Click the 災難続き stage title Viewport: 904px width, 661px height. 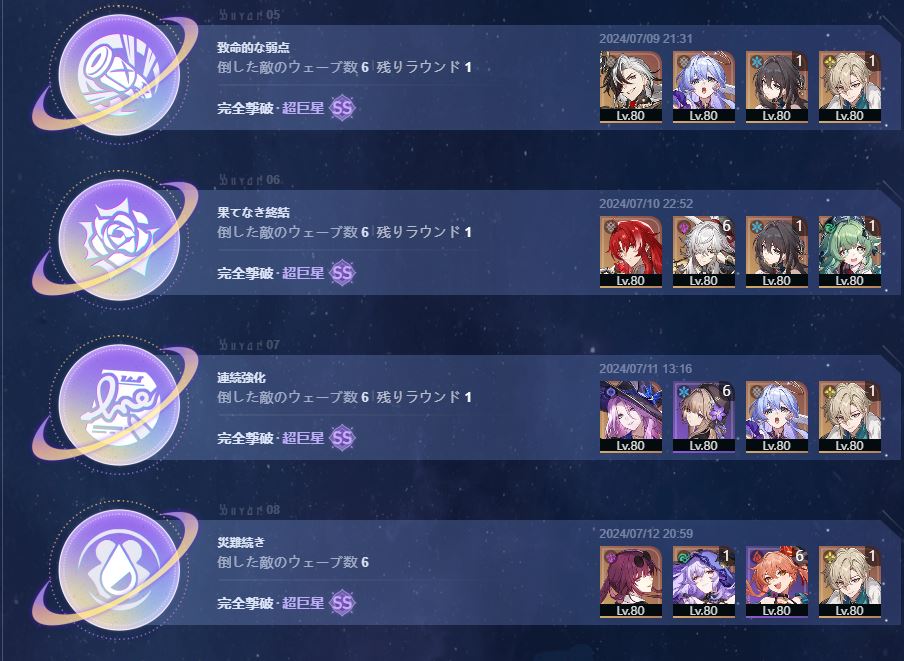(x=241, y=542)
